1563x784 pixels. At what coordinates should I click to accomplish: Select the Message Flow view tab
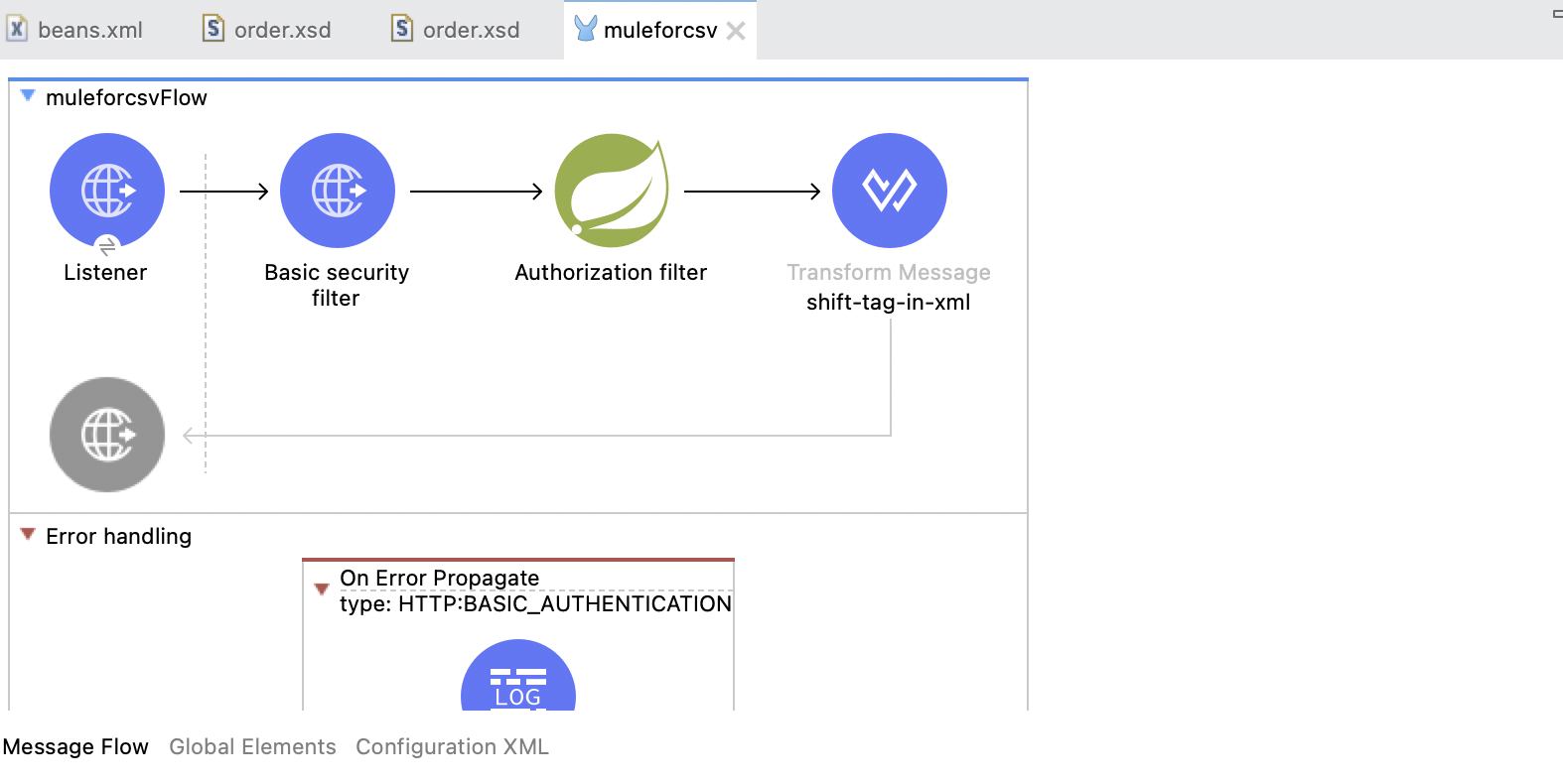[x=75, y=746]
